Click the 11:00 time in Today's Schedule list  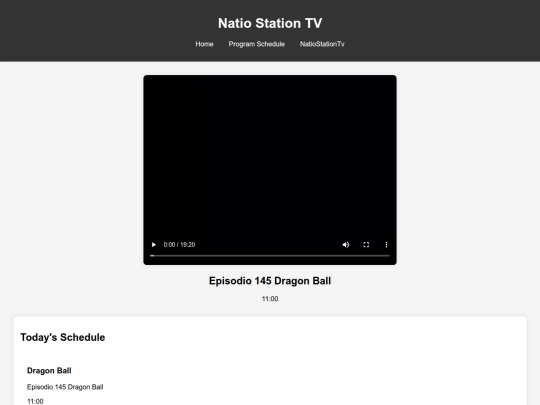[35, 401]
